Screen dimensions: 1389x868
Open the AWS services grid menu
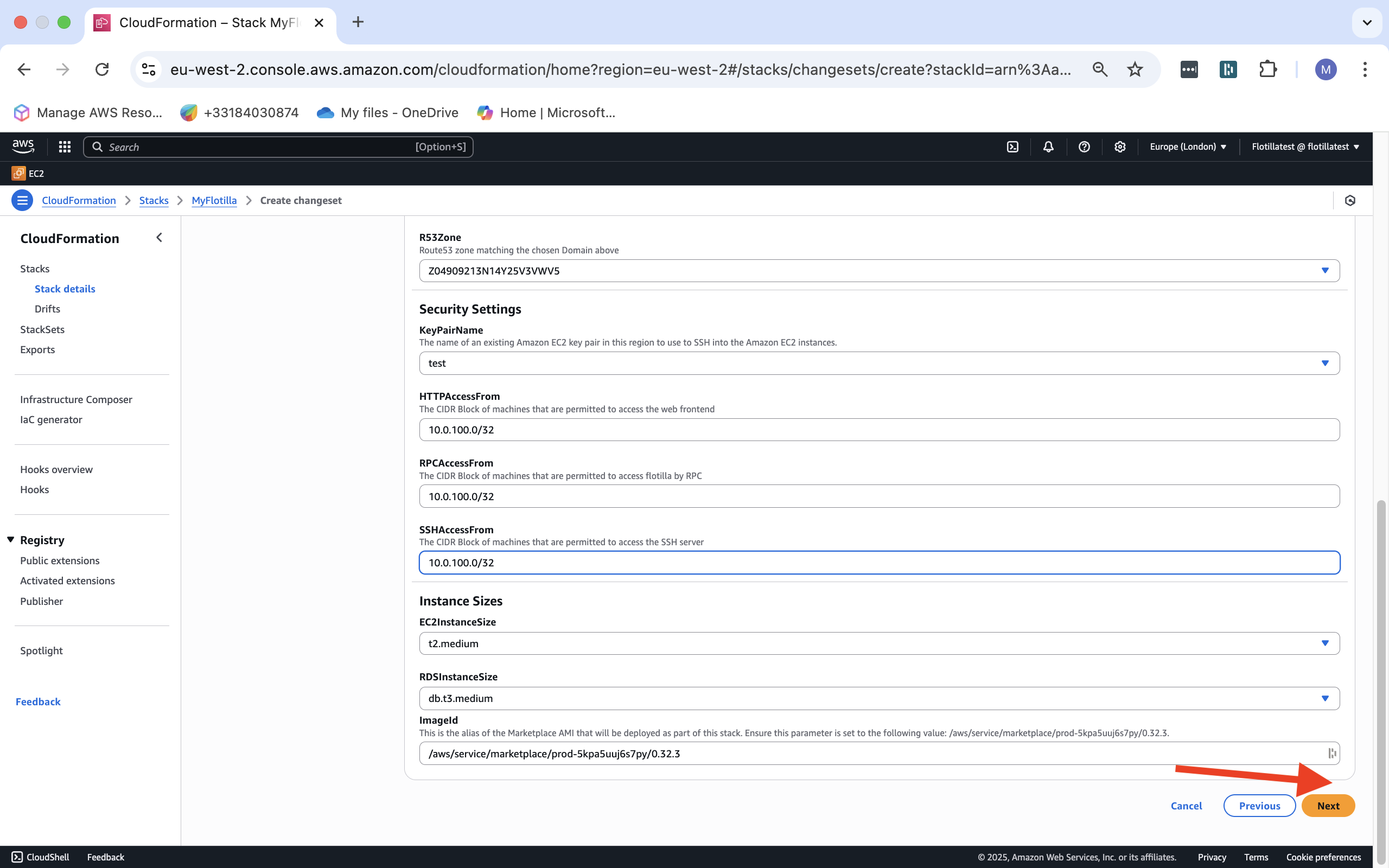coord(65,147)
